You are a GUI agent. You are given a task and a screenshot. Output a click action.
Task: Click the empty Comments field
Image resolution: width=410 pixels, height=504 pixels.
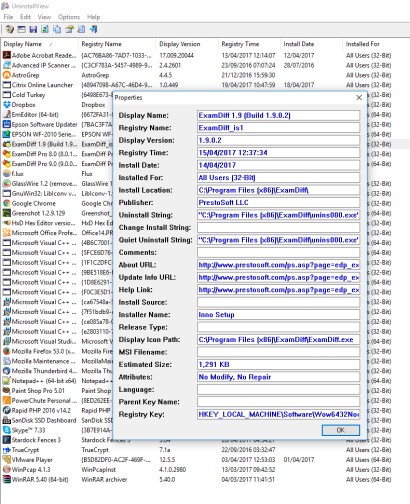tap(278, 252)
